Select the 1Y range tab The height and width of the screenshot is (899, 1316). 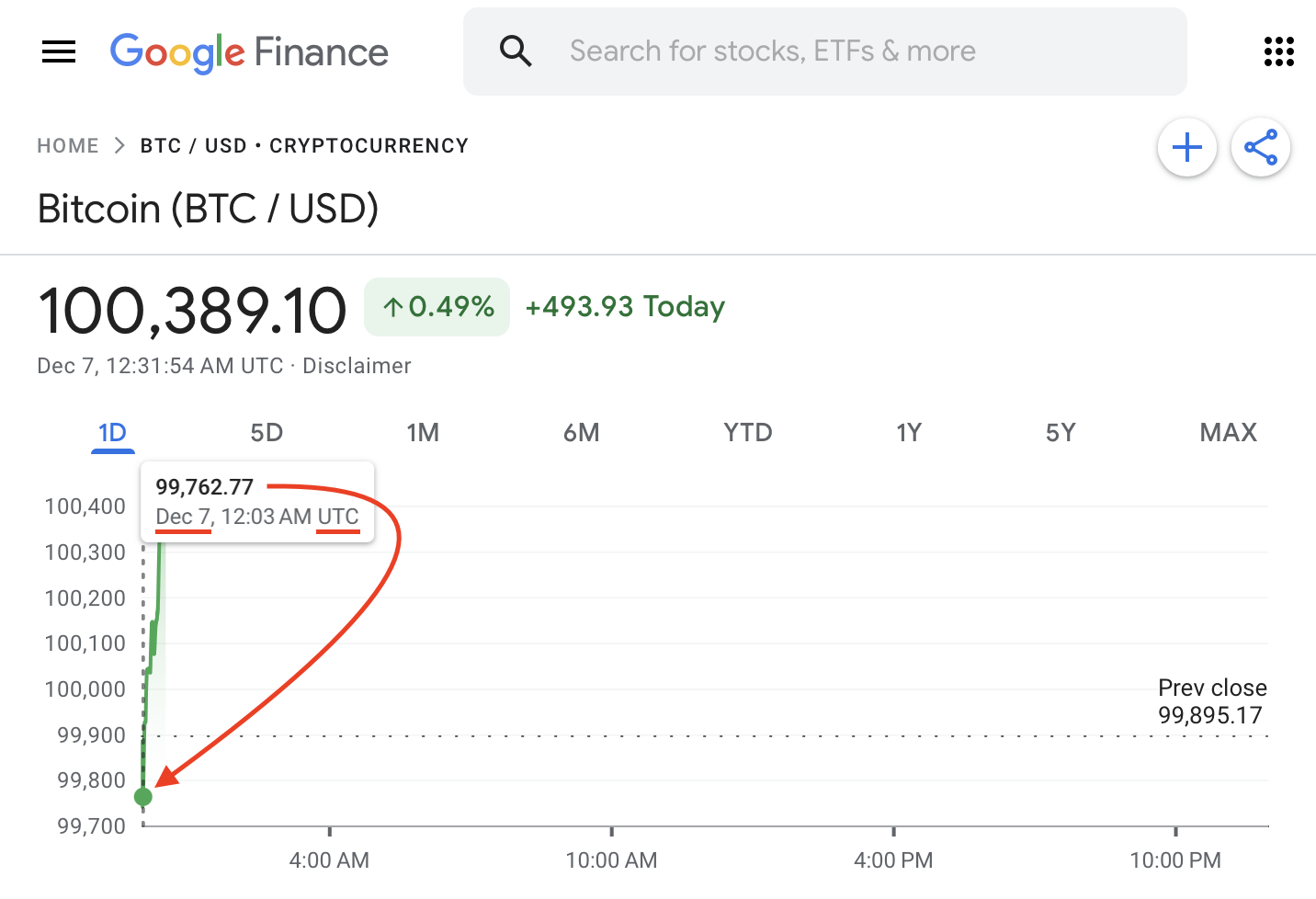point(908,433)
